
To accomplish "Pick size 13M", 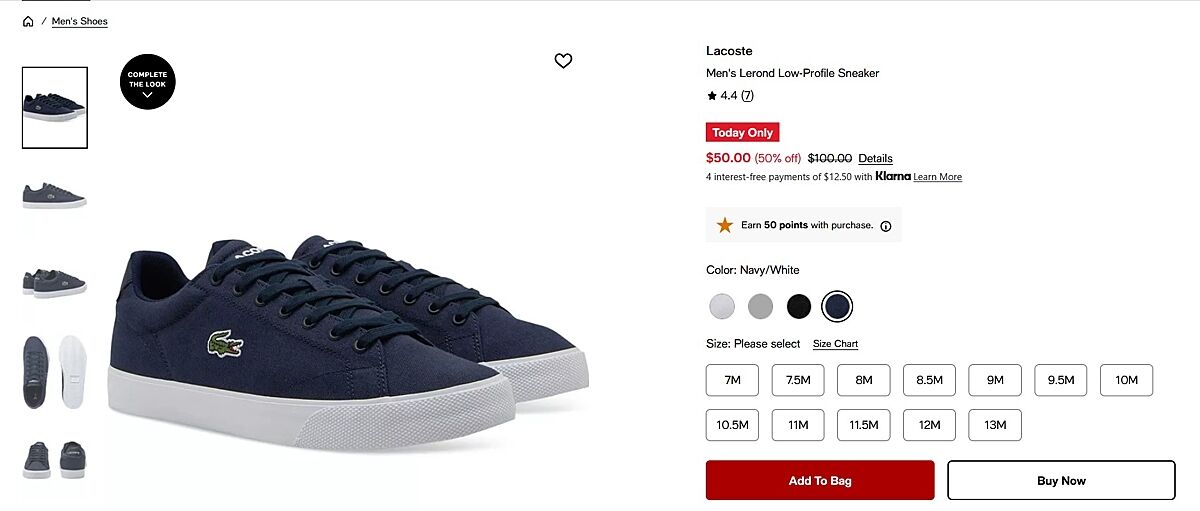I will pyautogui.click(x=995, y=425).
